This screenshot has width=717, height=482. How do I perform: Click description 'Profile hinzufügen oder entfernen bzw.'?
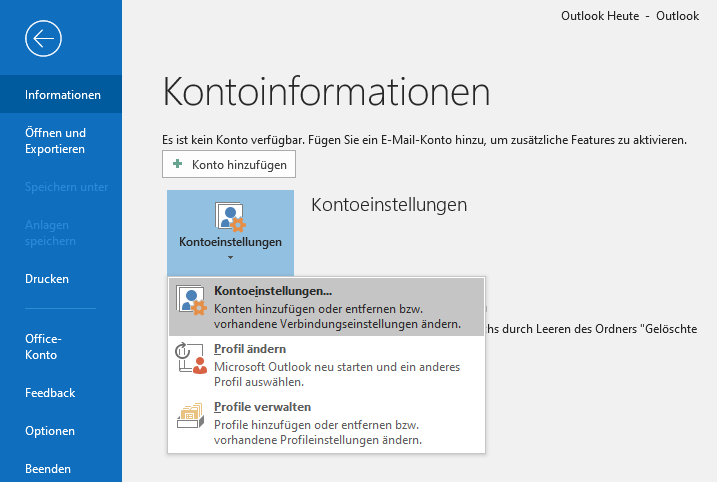(x=316, y=425)
